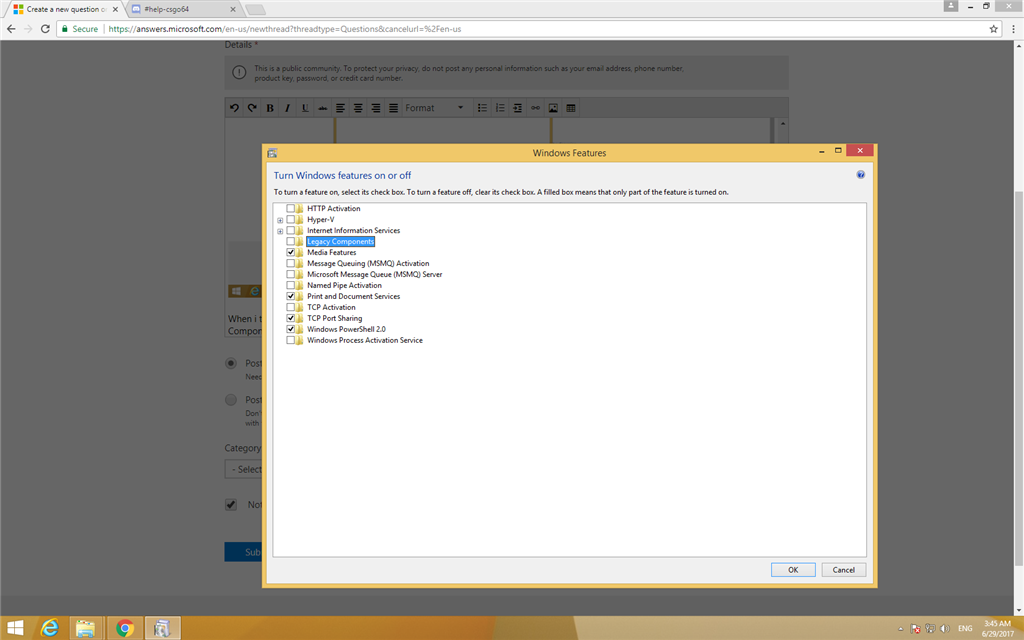
Task: Insert a table using the table icon
Action: click(x=571, y=108)
